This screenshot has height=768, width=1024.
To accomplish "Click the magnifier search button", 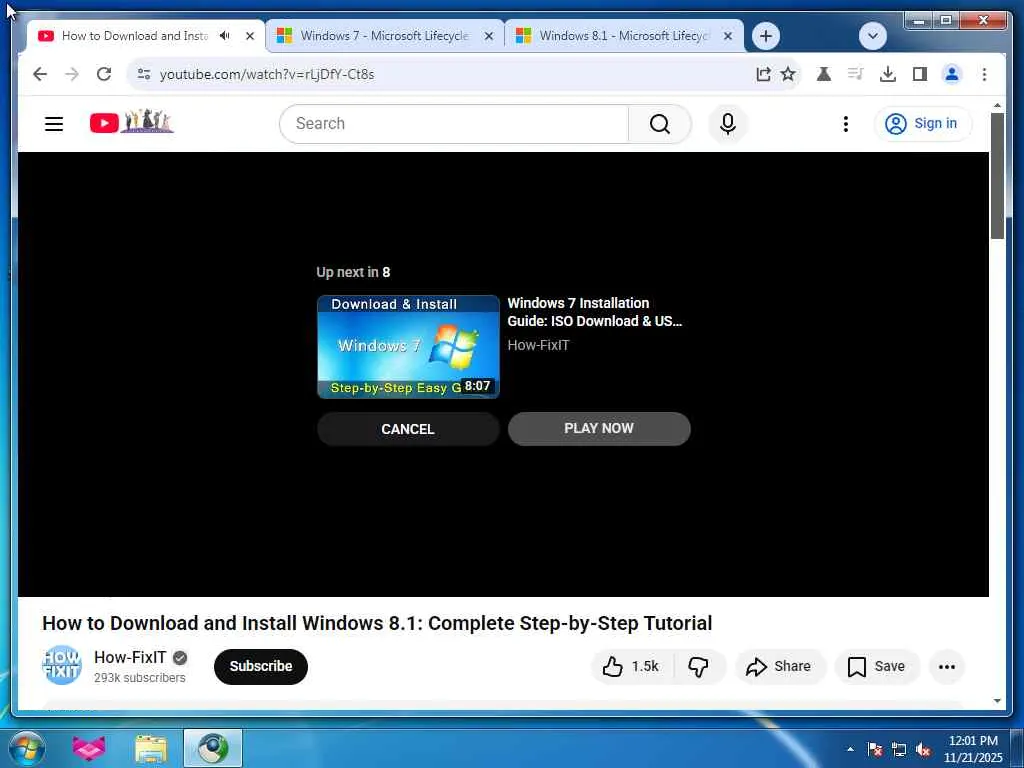I will click(x=660, y=123).
